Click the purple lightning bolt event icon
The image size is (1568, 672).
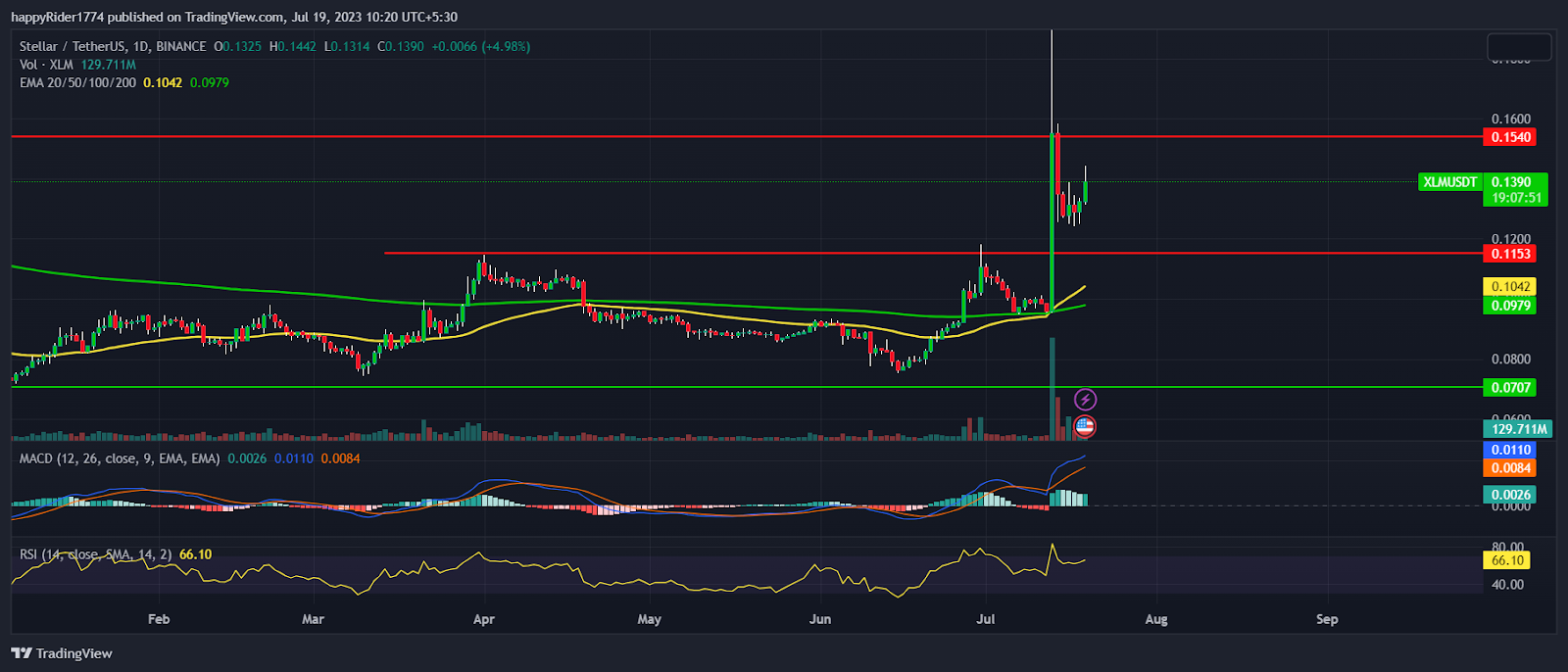point(1085,400)
